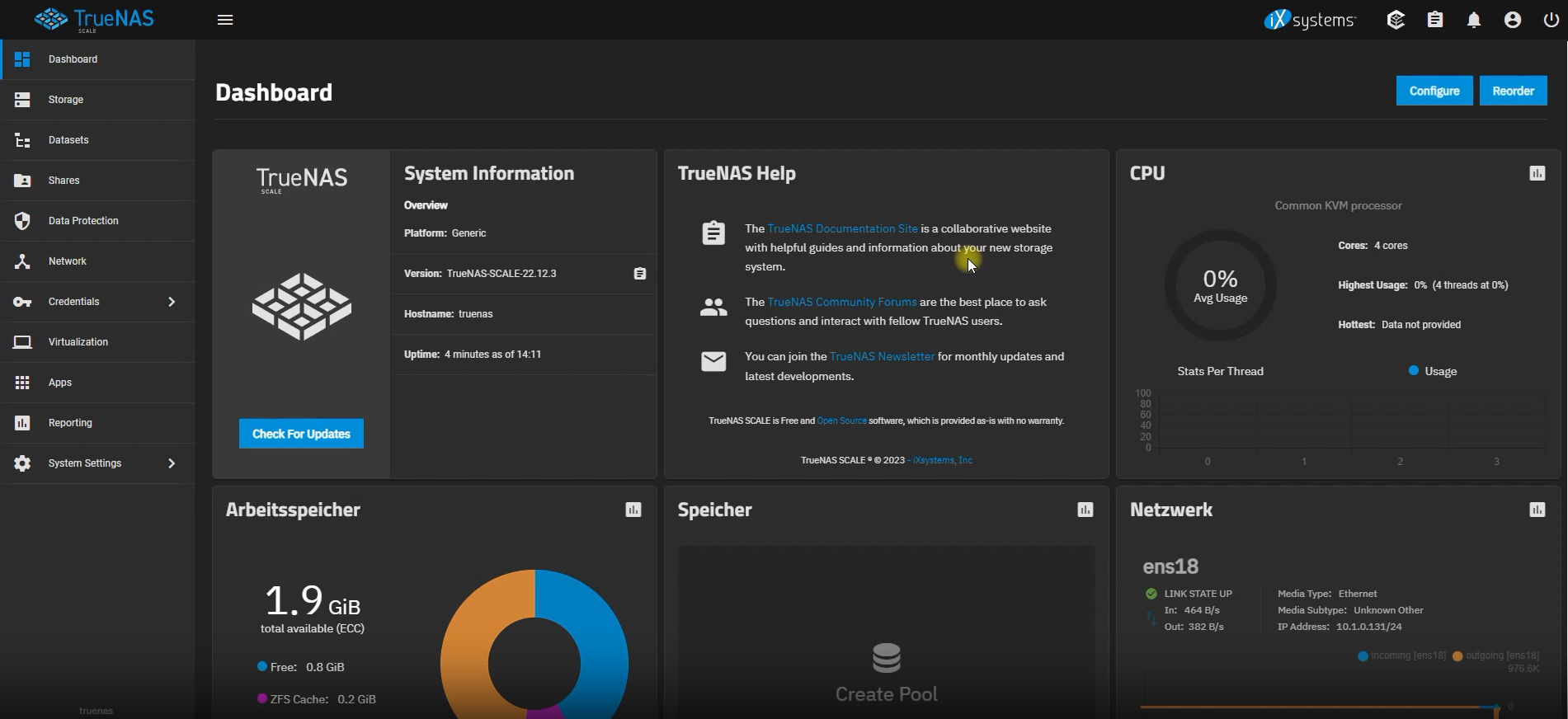Open TrueNAS Documentation Site link
1568x719 pixels.
coord(842,228)
